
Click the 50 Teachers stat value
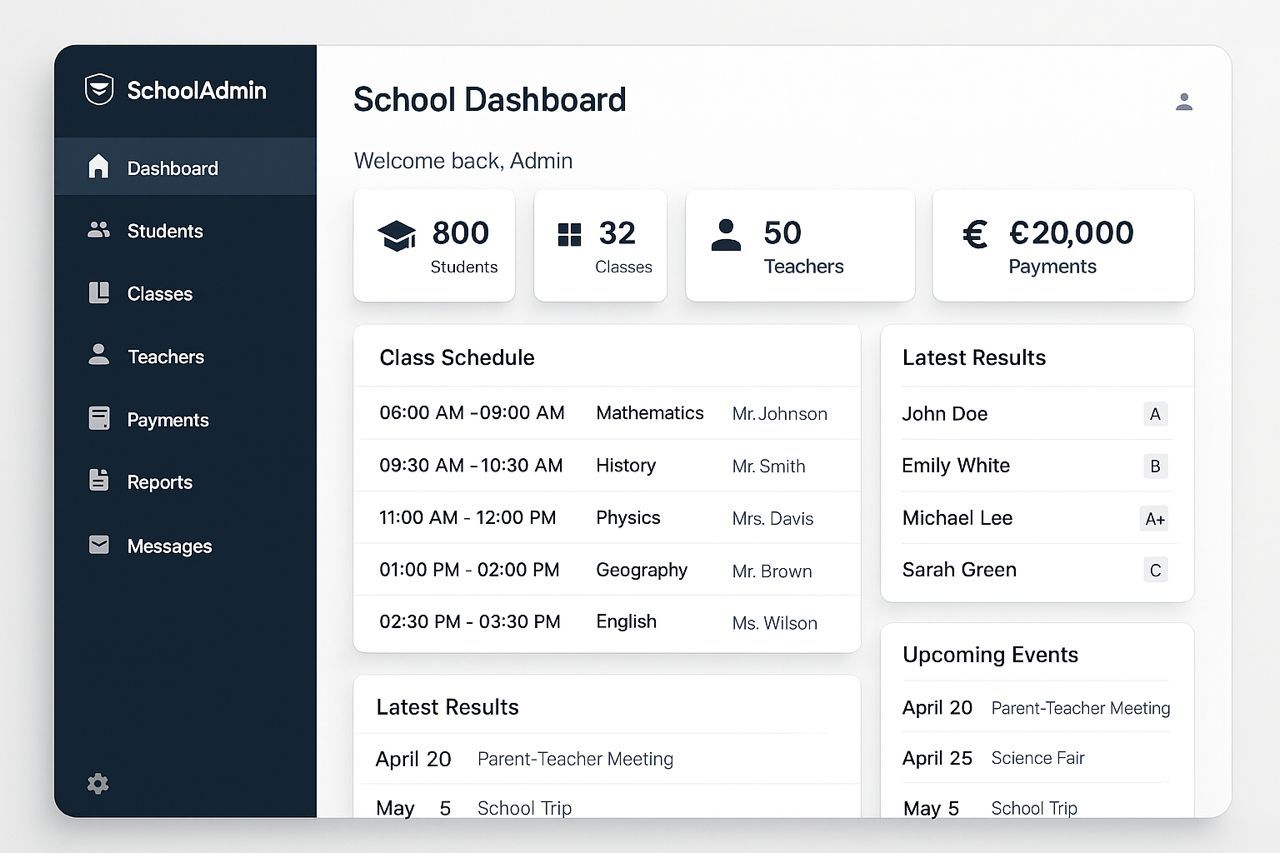coord(782,233)
